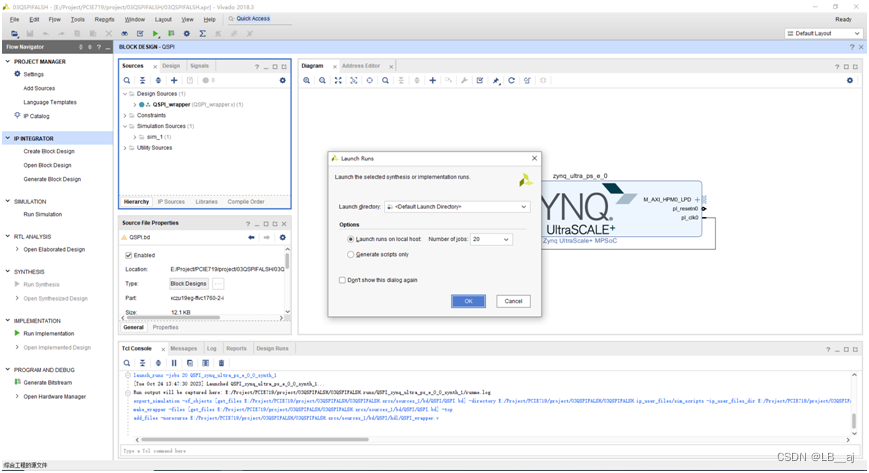869x473 pixels.
Task: Open IP Catalog in Flow Navigator
Action: tap(36, 116)
